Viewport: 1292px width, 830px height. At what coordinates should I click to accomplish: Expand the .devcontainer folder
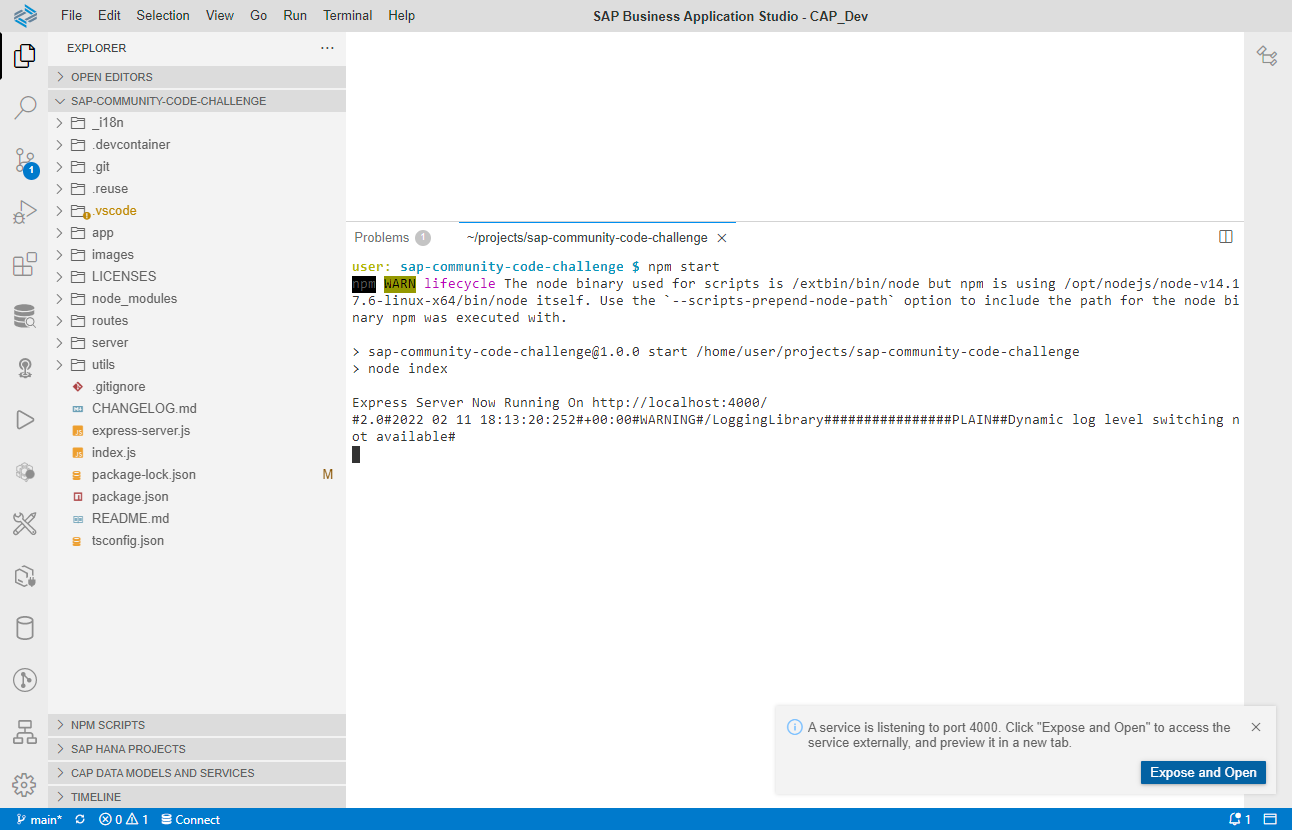point(197,145)
